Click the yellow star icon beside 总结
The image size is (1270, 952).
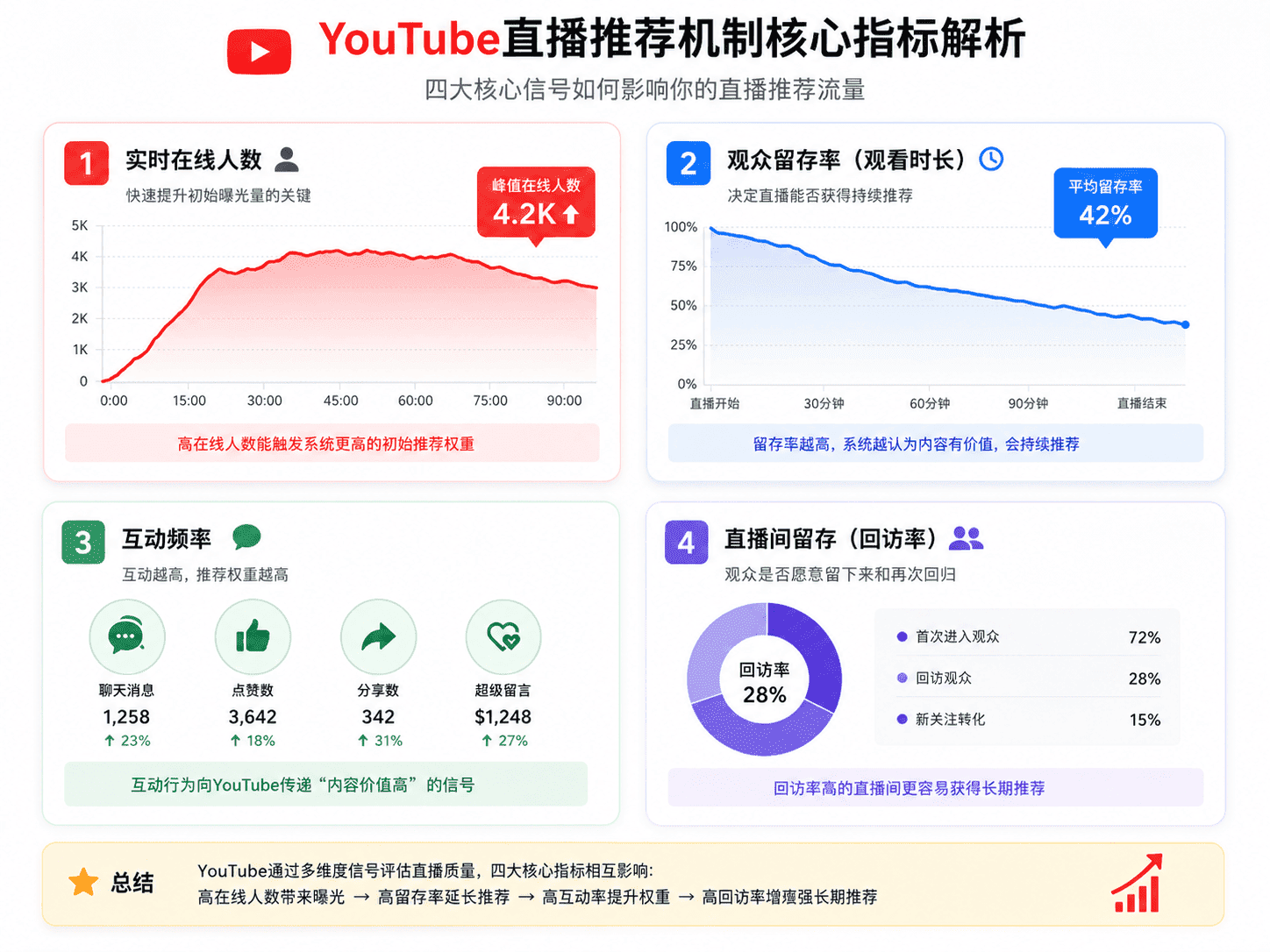point(84,883)
